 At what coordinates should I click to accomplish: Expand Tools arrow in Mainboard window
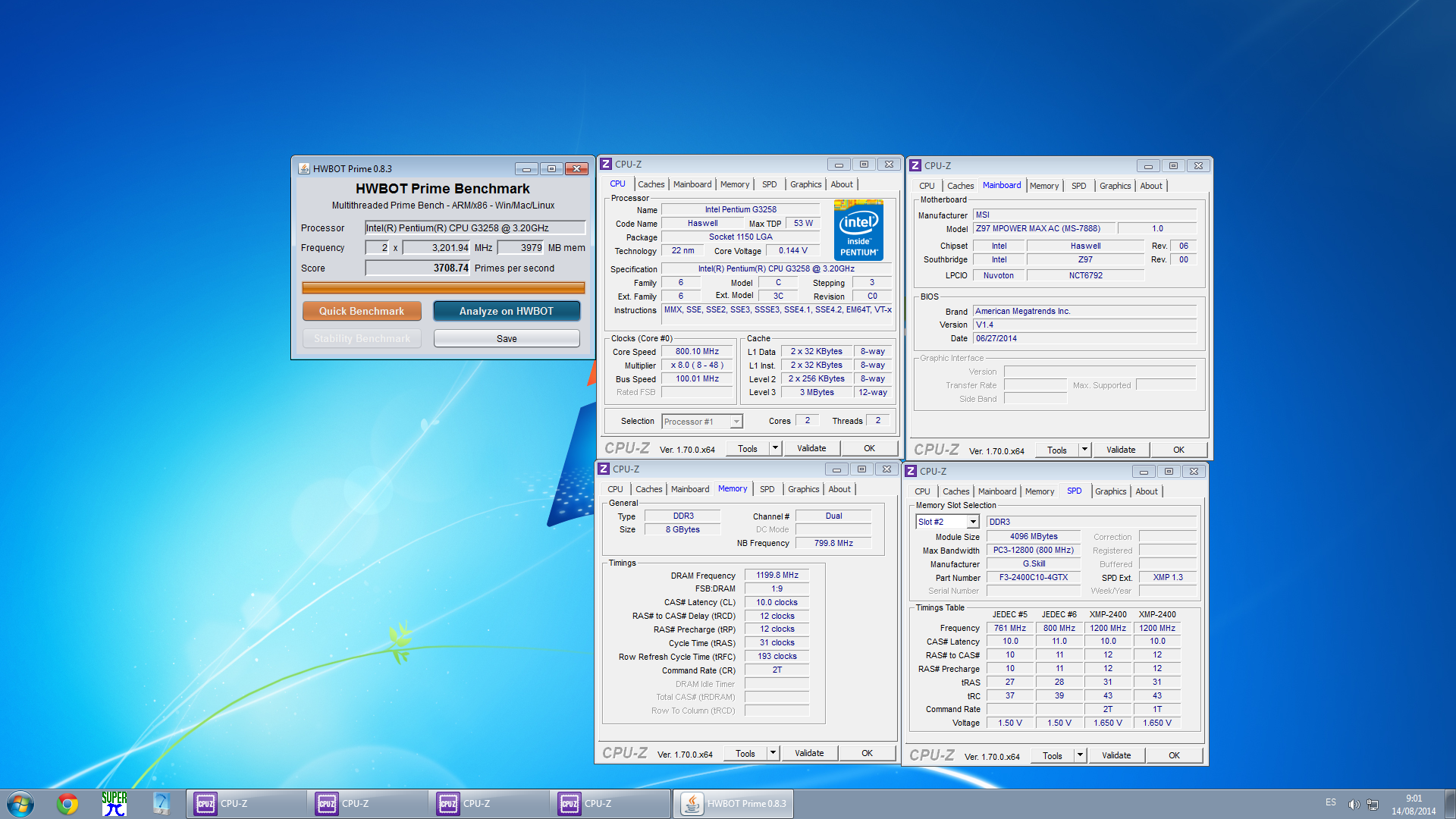tap(1084, 450)
